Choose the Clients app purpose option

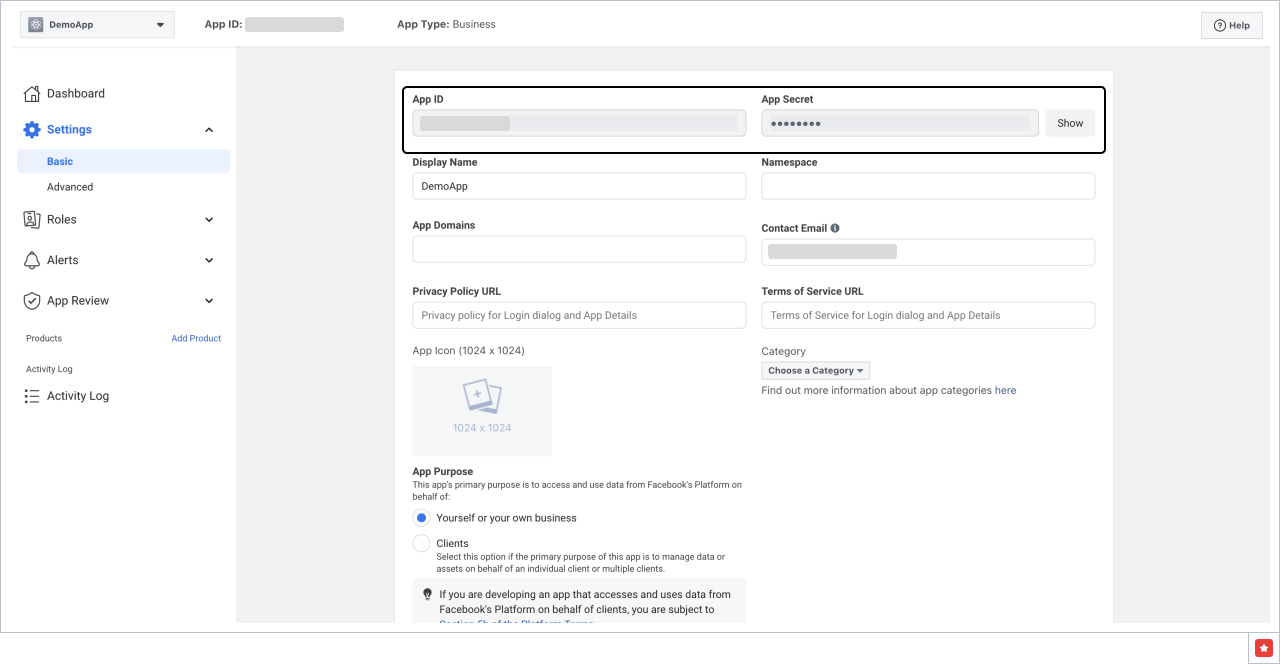[421, 543]
